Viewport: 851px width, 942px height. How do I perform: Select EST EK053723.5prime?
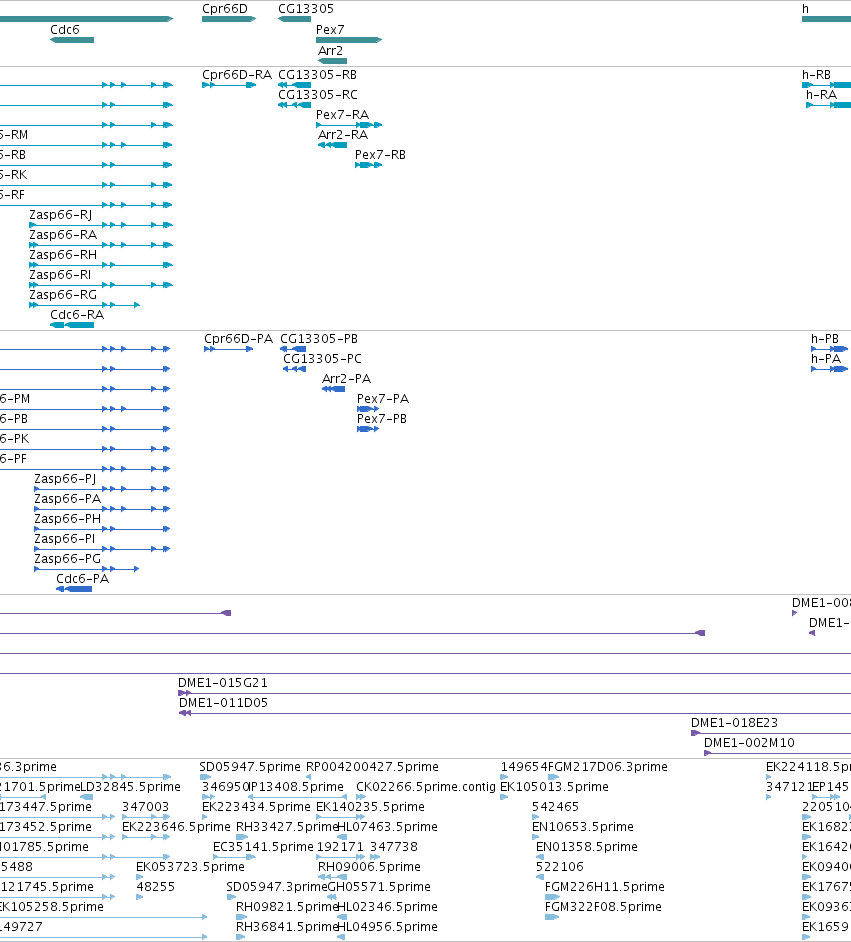(190, 866)
